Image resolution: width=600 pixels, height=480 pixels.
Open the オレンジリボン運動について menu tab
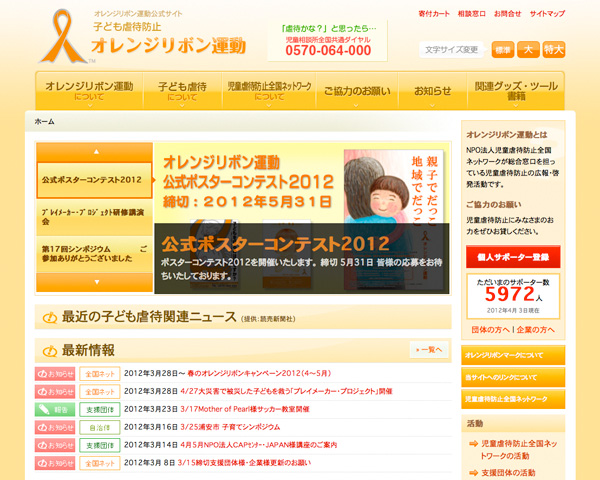point(89,91)
